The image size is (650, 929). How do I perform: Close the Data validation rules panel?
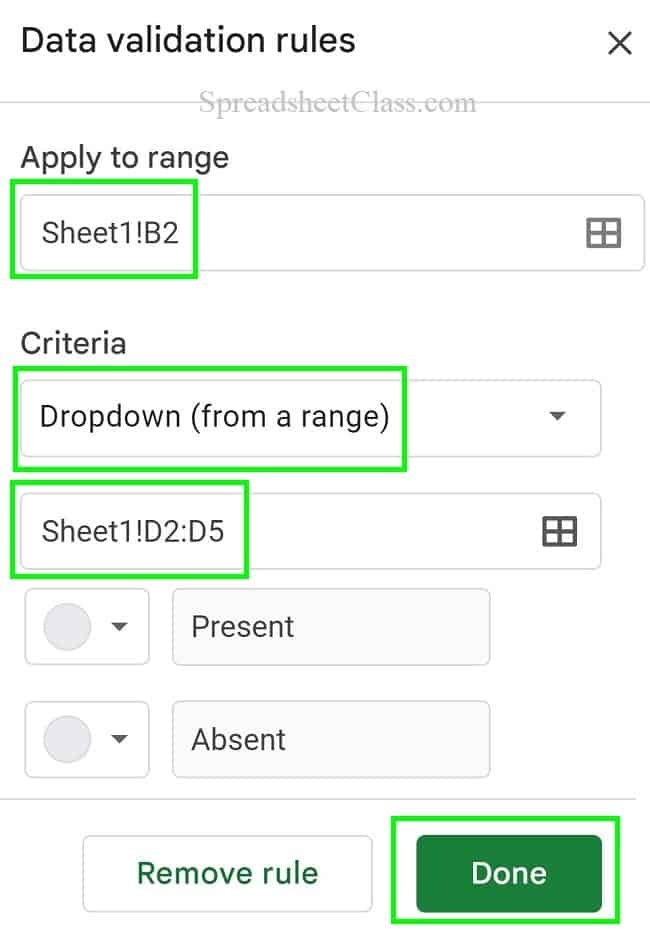point(620,43)
